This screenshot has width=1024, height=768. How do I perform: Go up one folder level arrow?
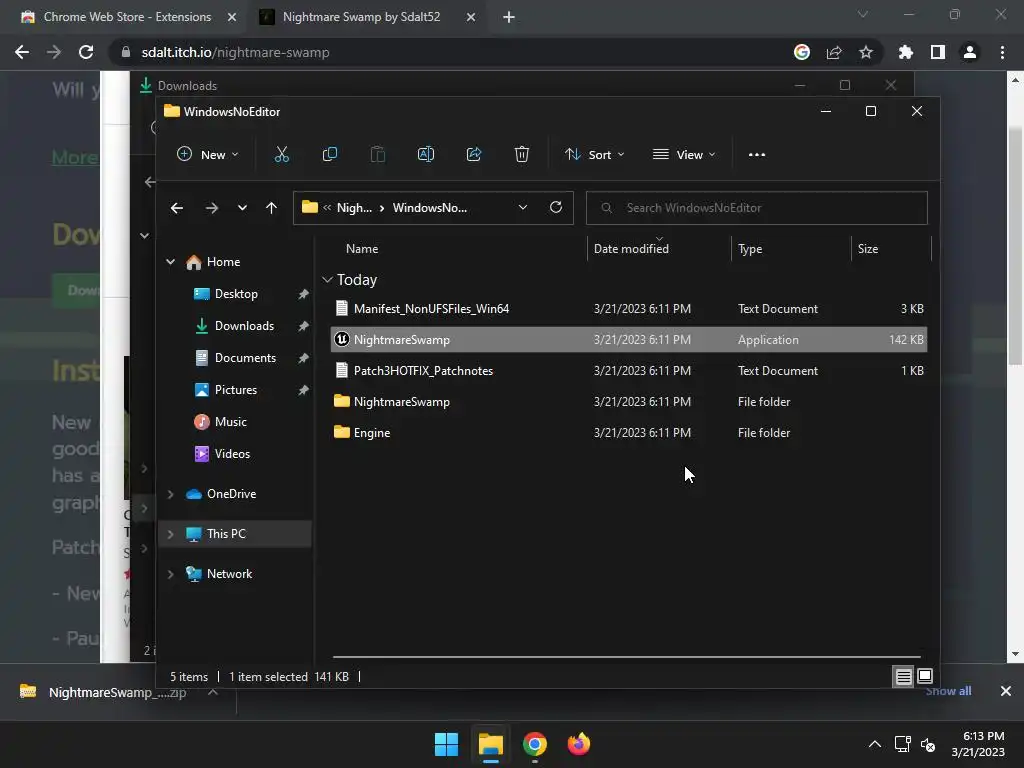(271, 208)
